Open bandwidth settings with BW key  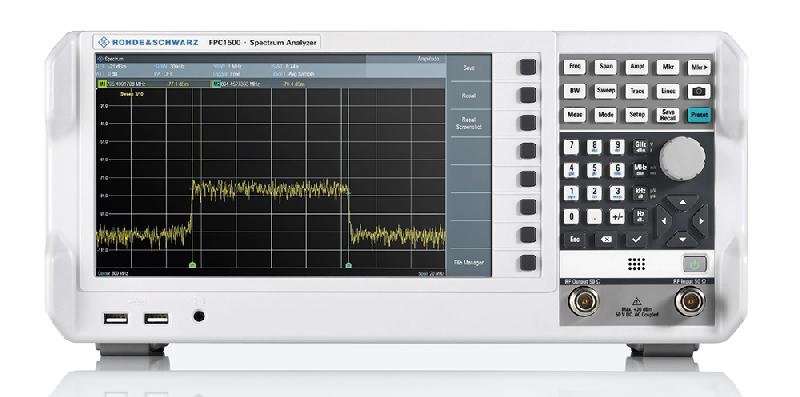point(574,91)
